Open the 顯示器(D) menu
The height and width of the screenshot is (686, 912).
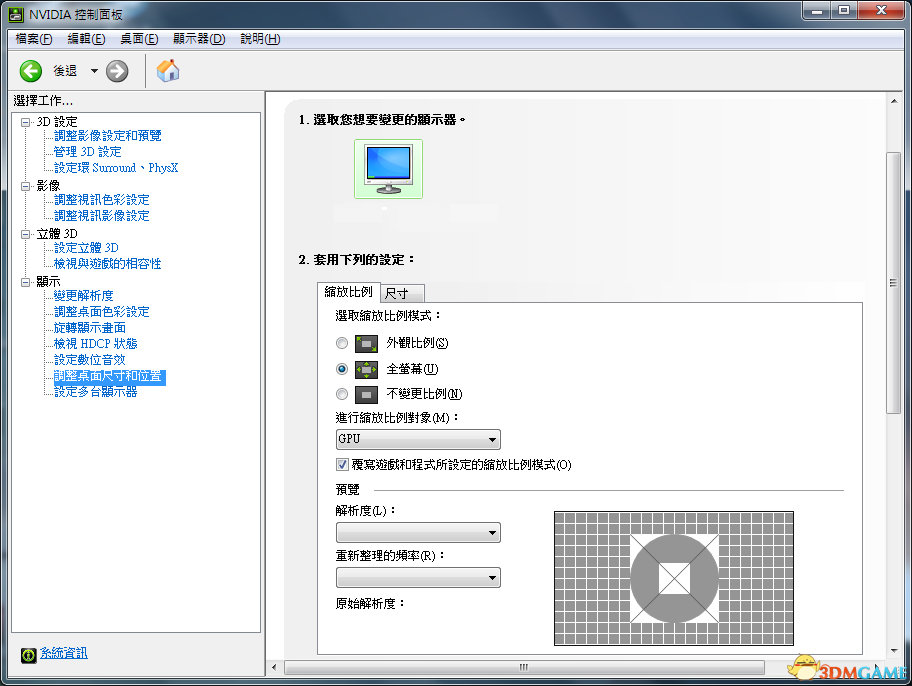pos(199,38)
